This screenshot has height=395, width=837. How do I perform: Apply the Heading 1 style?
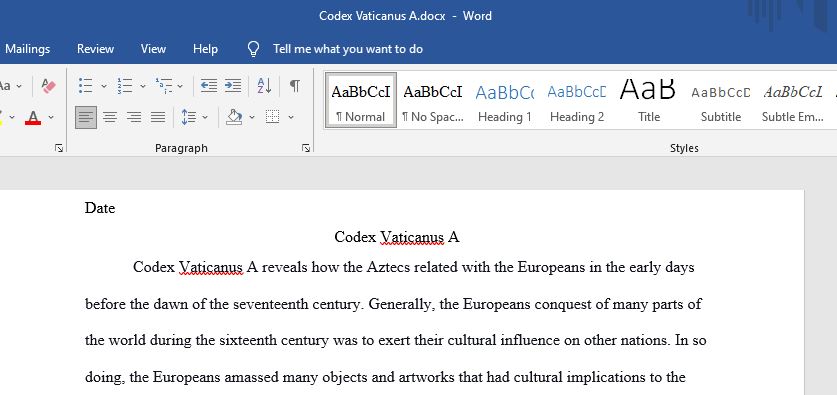(x=504, y=100)
